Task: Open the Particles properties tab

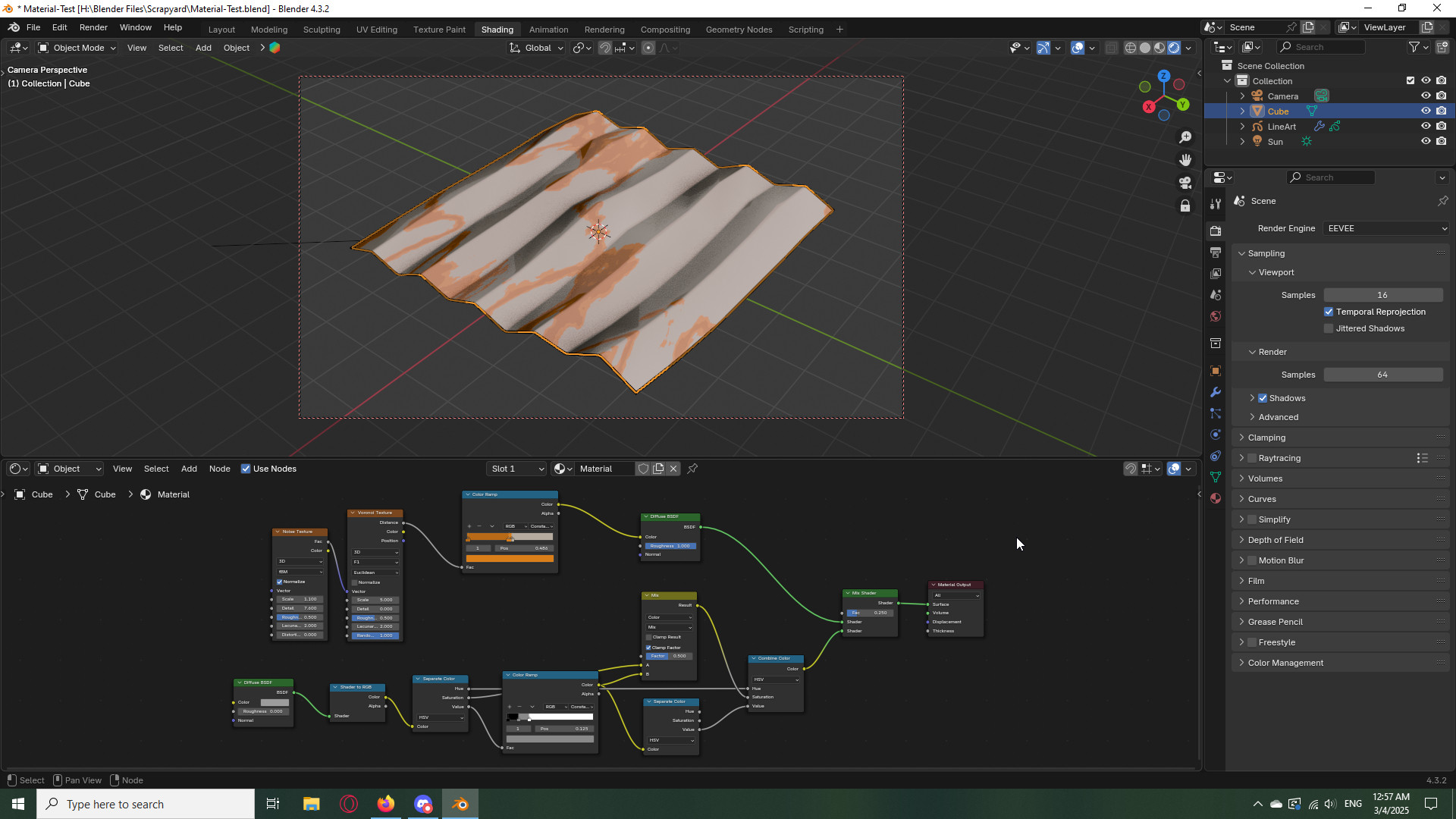Action: 1216,413
